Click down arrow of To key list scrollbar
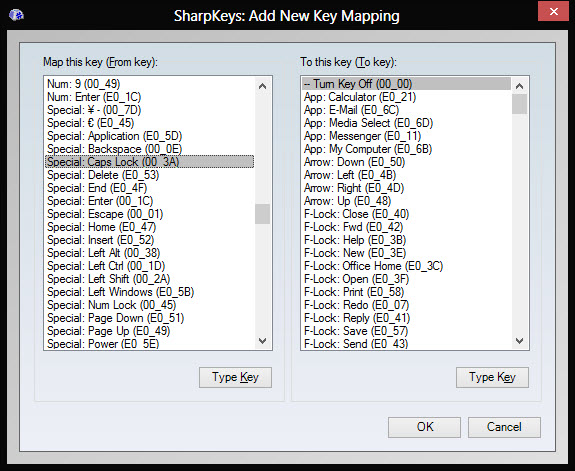The height and width of the screenshot is (471, 575). [x=519, y=341]
